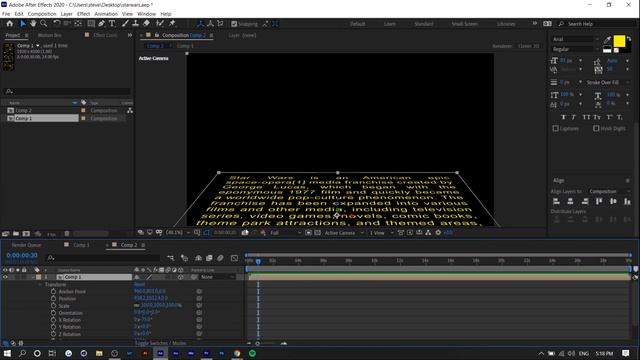Open the 1 View layout dropdown
This screenshot has height=360, width=640.
click(x=381, y=233)
